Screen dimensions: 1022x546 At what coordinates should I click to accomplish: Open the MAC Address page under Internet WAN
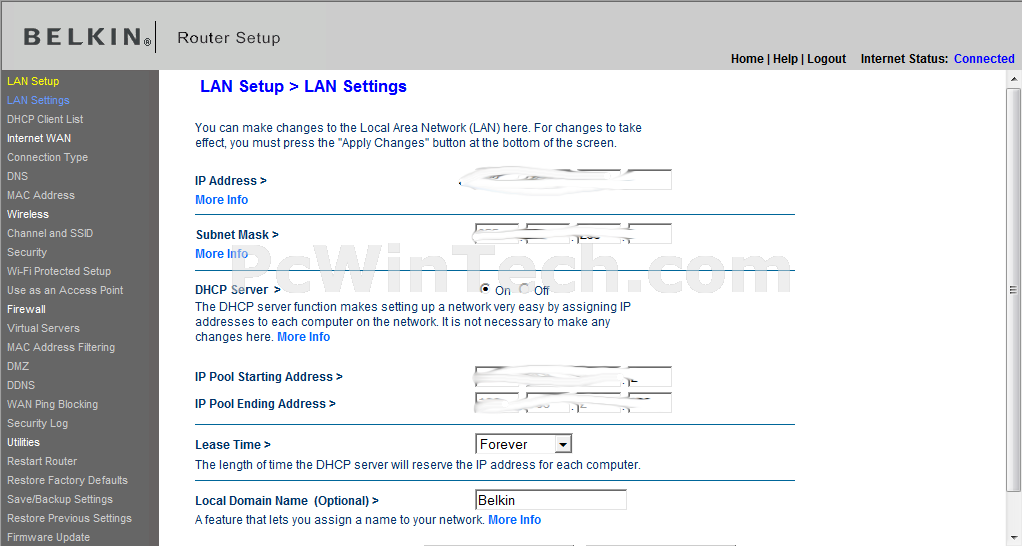click(x=40, y=195)
